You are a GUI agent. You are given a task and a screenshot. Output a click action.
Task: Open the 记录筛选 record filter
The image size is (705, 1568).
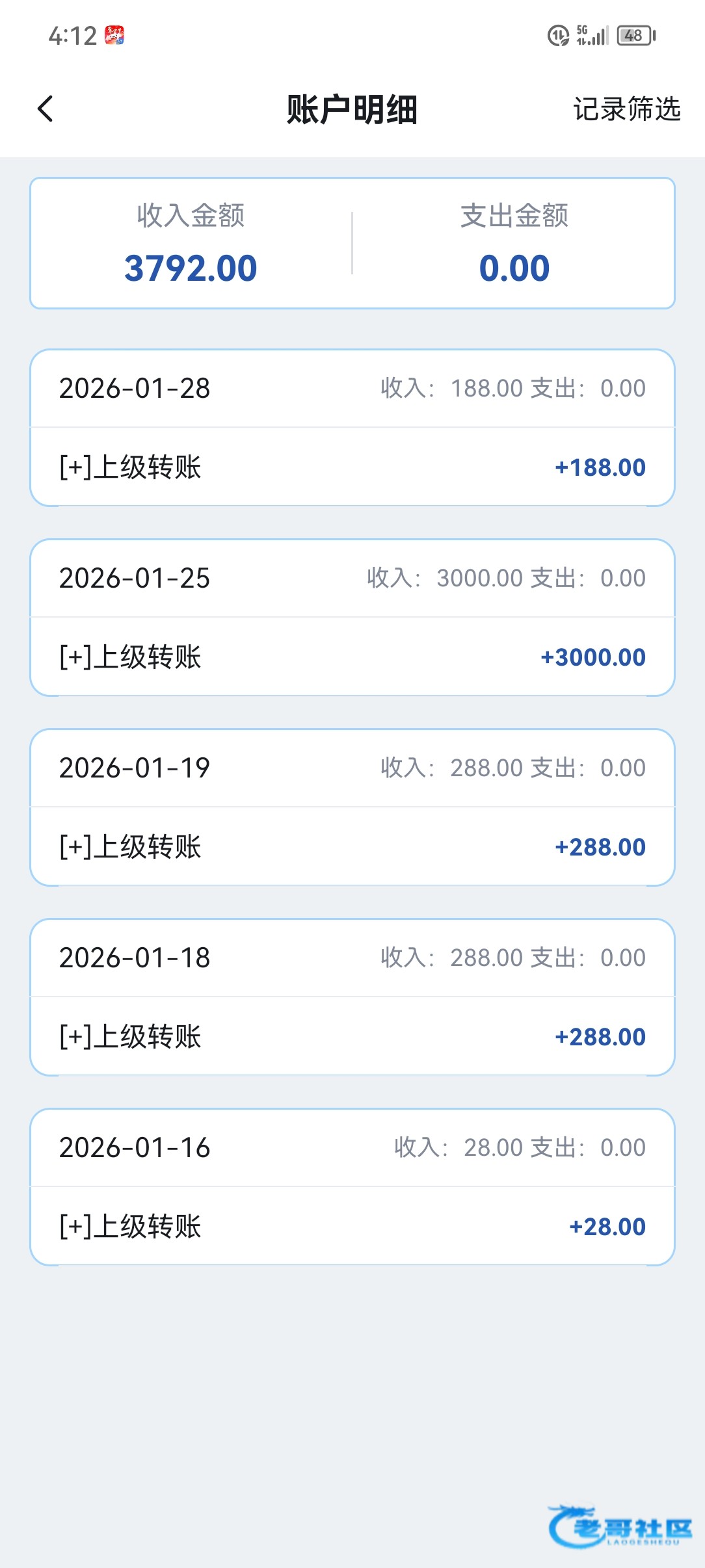pos(626,109)
